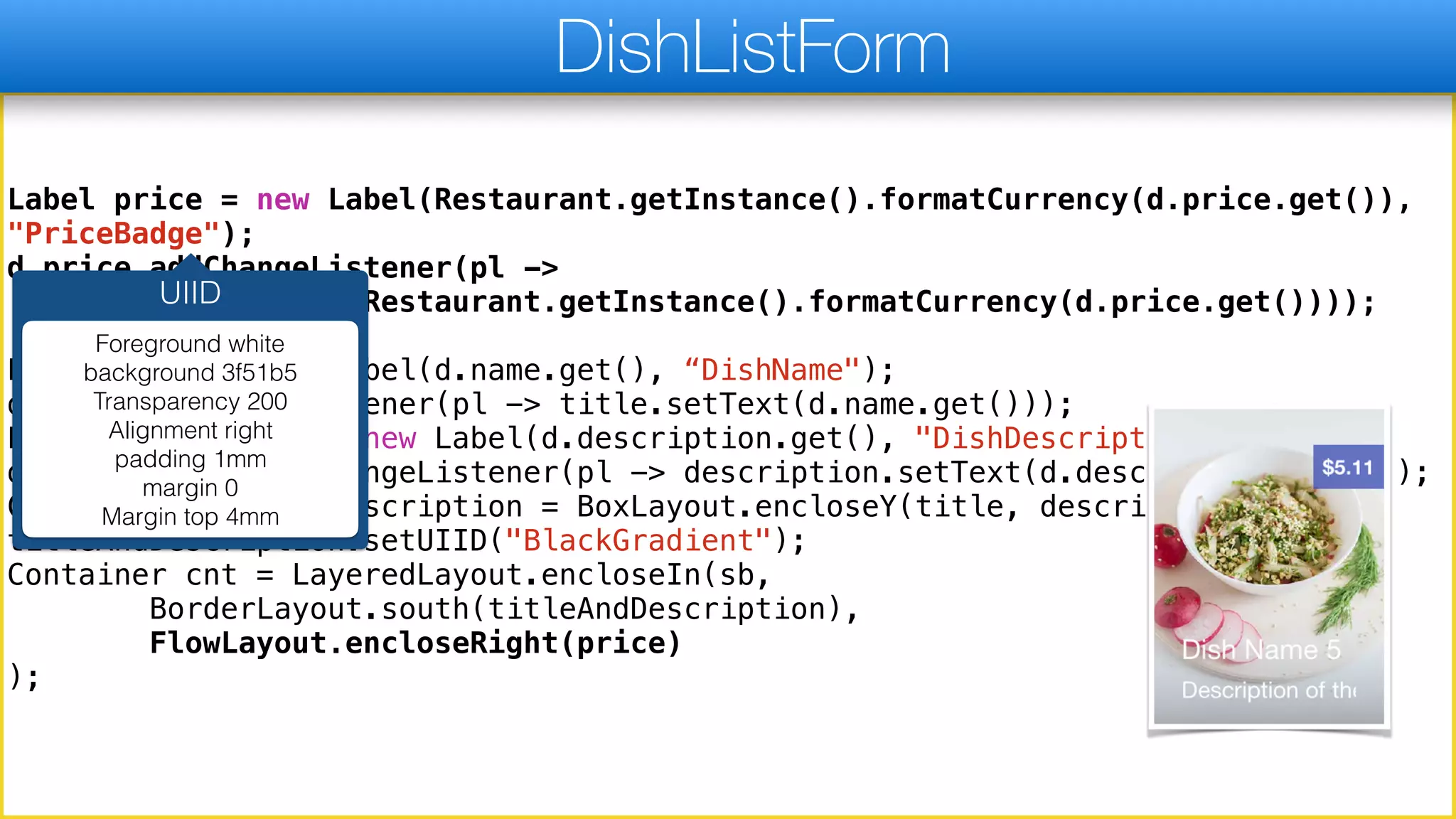Select 'background 3f51b5' line

pos(190,373)
